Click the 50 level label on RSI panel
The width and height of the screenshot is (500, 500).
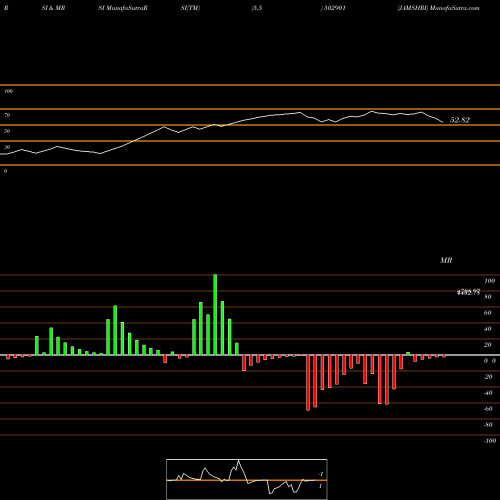coord(7,131)
